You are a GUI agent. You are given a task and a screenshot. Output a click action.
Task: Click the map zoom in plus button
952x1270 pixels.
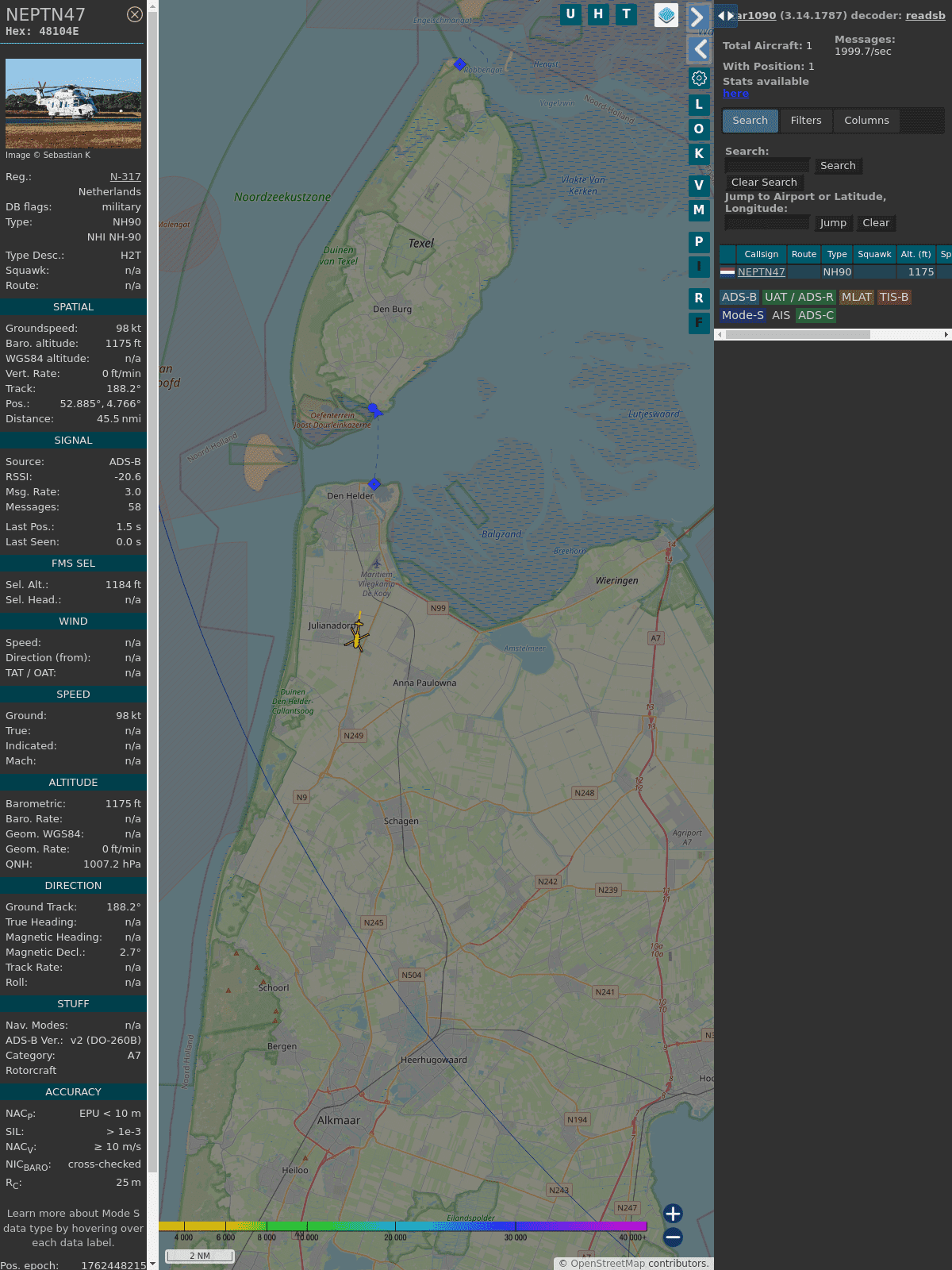[x=673, y=1213]
